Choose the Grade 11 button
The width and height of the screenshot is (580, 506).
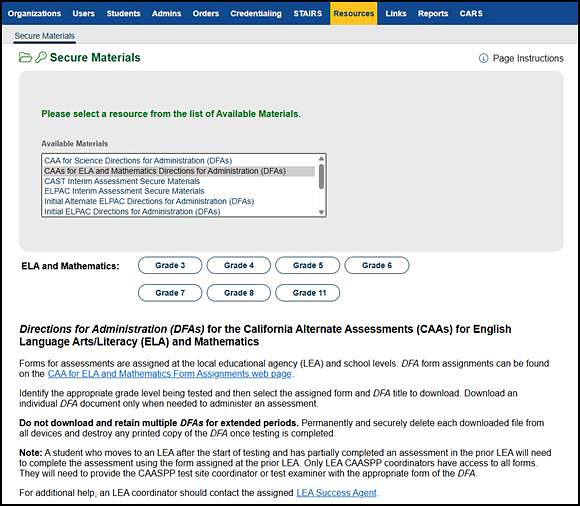[307, 293]
